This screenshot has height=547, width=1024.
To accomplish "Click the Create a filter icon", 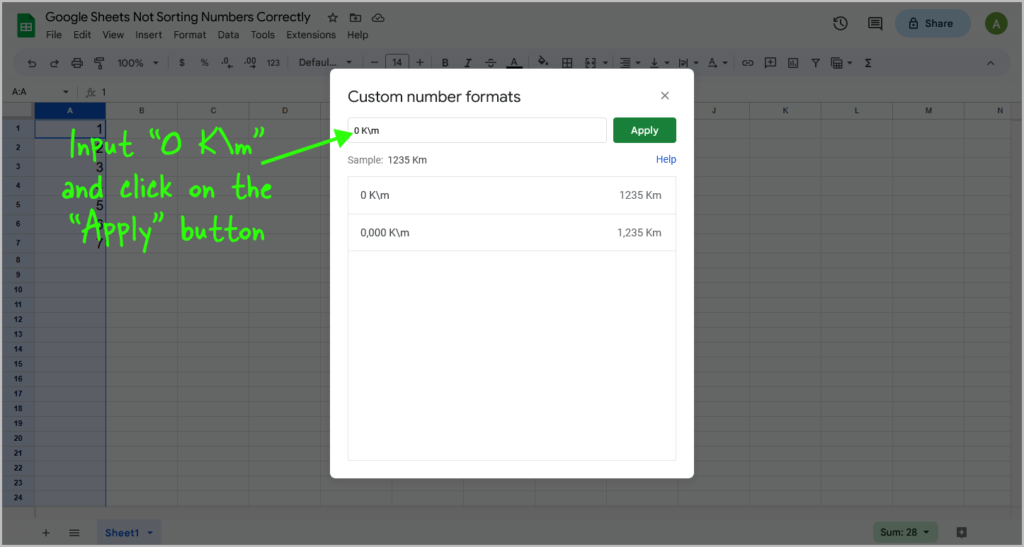I will click(x=815, y=63).
